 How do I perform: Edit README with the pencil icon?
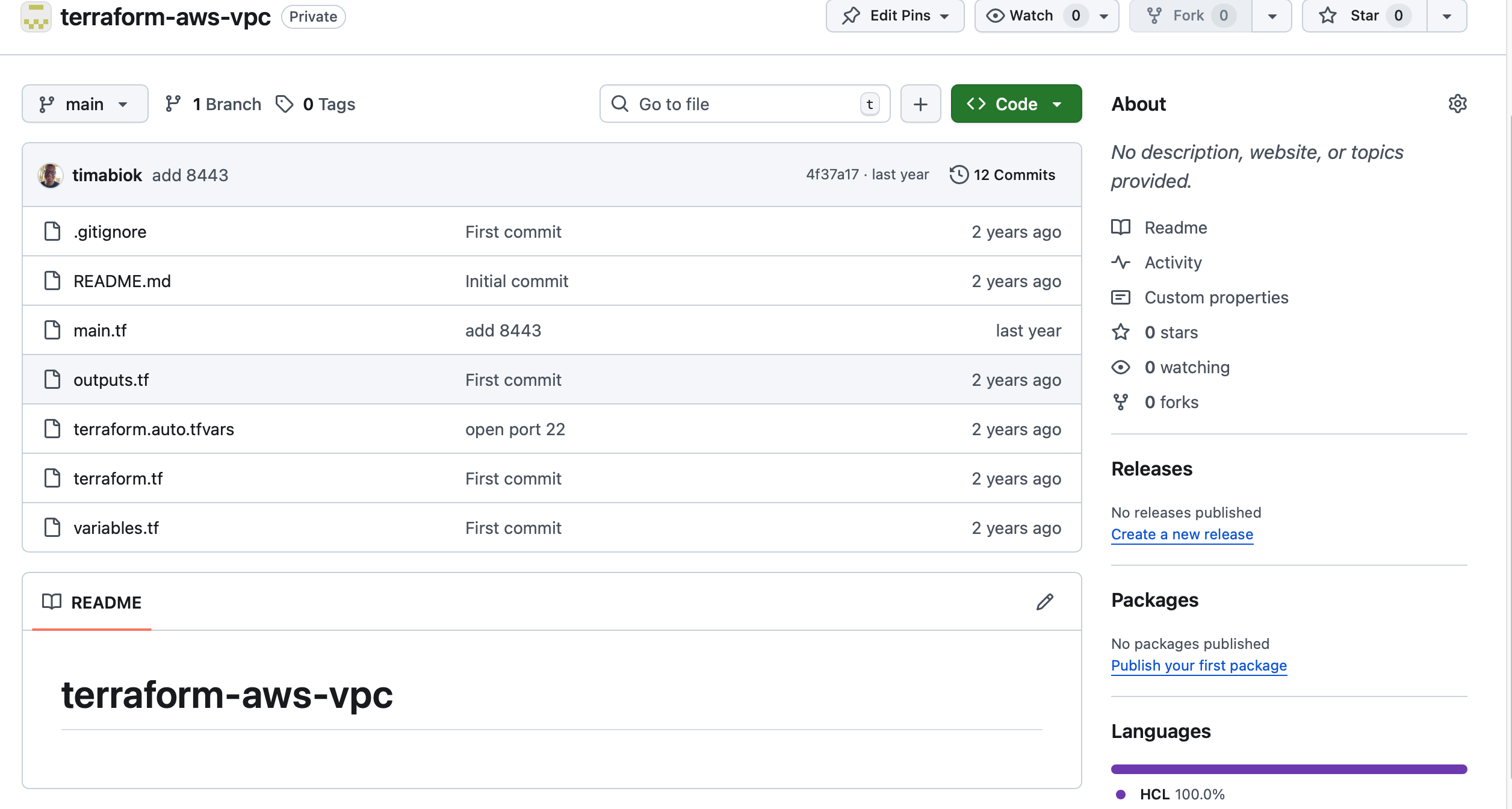click(x=1045, y=602)
